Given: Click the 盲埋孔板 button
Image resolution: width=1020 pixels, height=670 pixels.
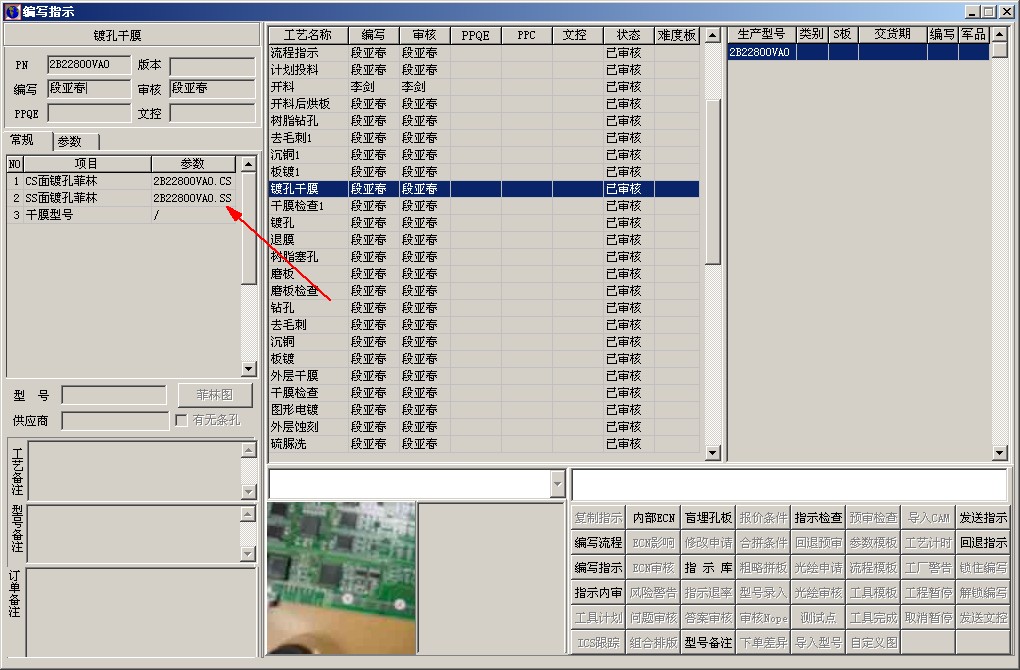Looking at the screenshot, I should pyautogui.click(x=708, y=518).
